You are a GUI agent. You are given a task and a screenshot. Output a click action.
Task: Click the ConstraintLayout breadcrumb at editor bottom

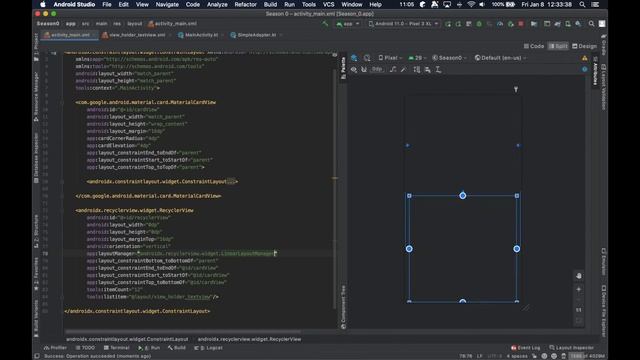[x=127, y=339]
